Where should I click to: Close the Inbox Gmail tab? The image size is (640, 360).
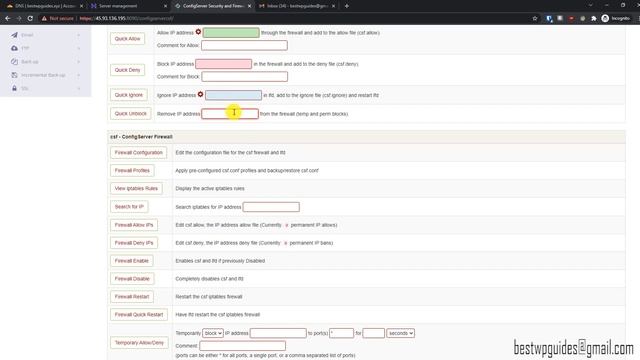pyautogui.click(x=333, y=6)
